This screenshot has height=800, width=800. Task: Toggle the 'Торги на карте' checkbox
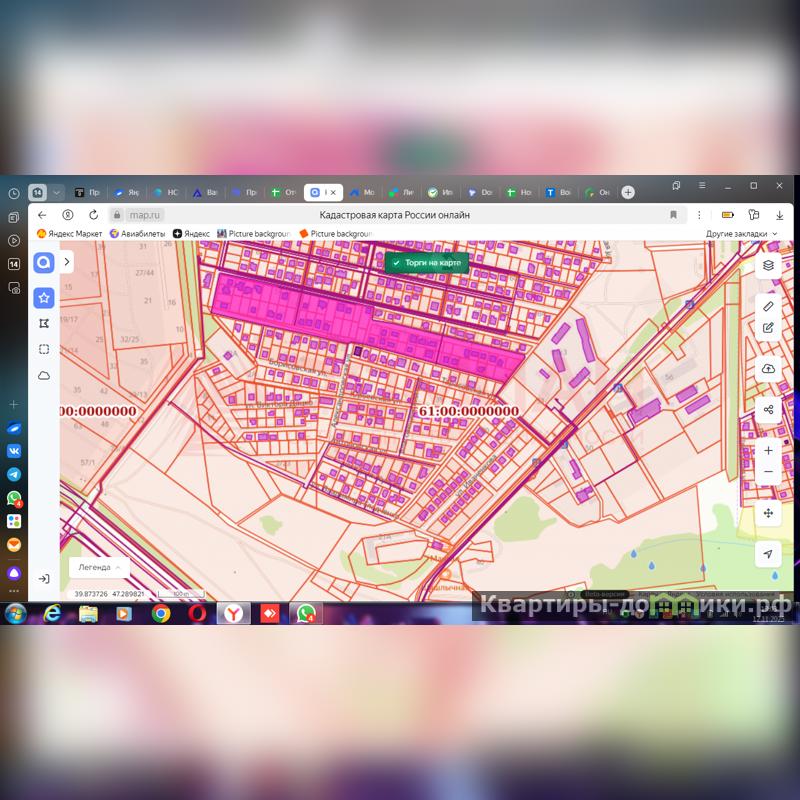397,262
